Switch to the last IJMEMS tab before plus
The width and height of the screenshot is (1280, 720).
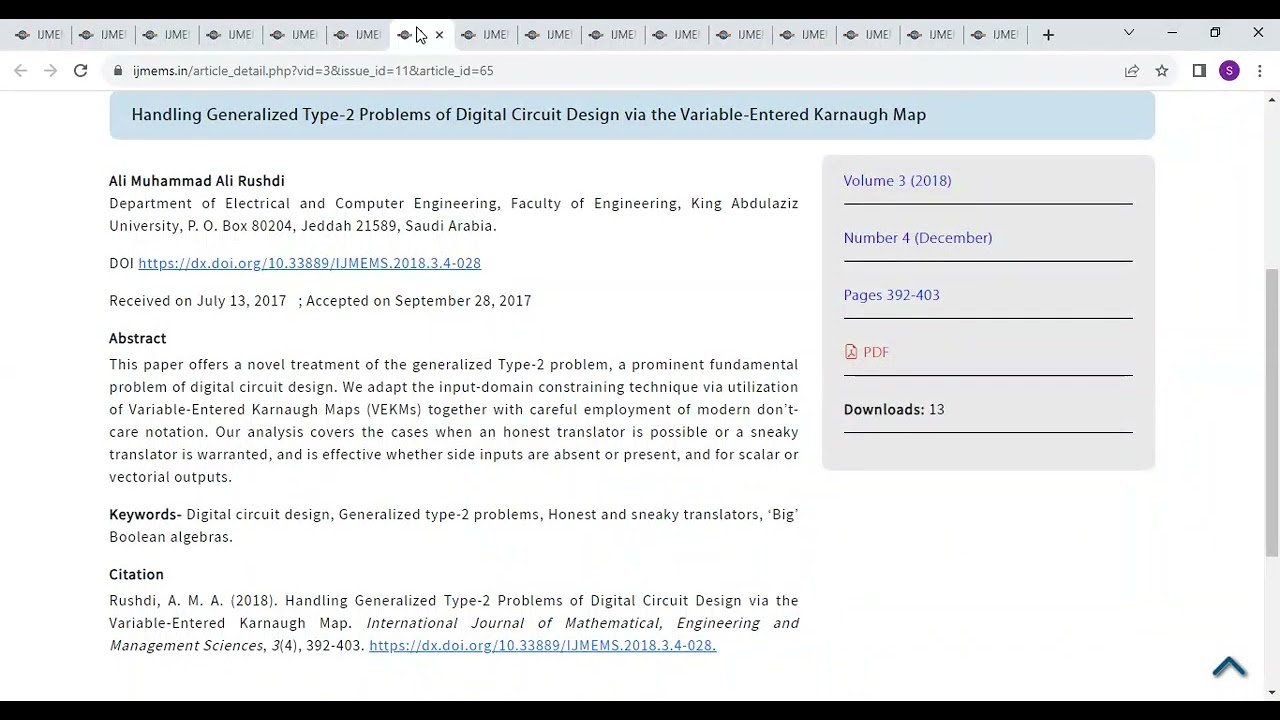coord(995,35)
